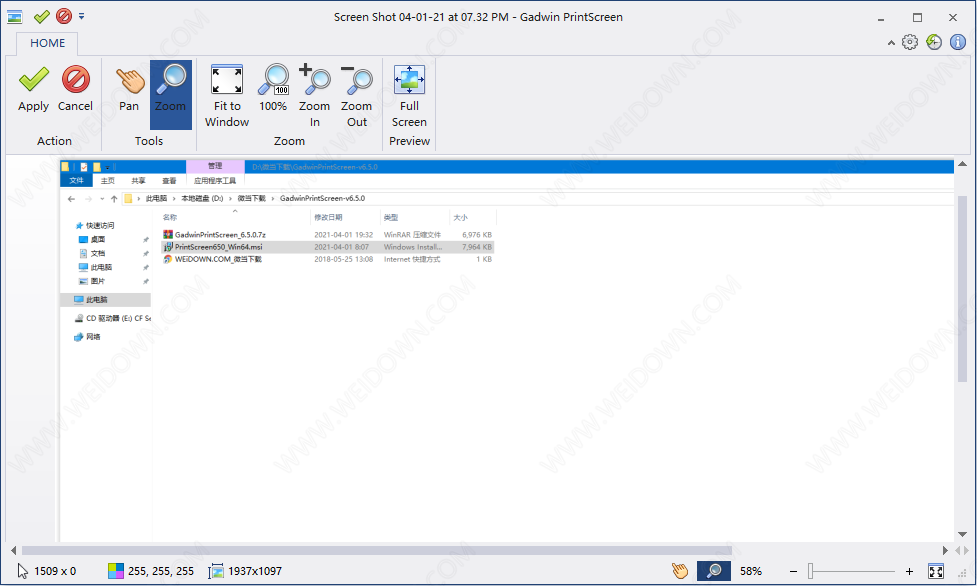Open the quick access toolbar dropdown arrow

coord(82,17)
